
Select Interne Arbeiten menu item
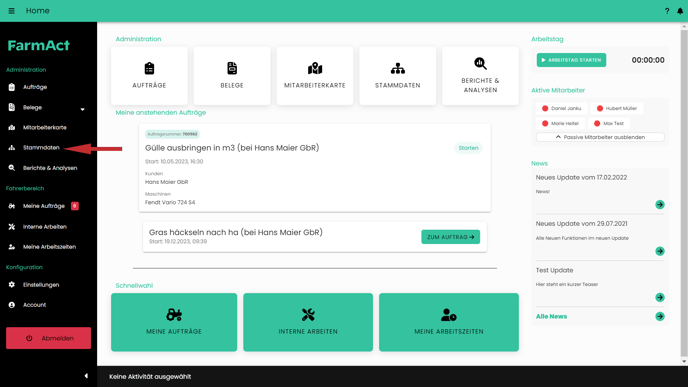[45, 226]
